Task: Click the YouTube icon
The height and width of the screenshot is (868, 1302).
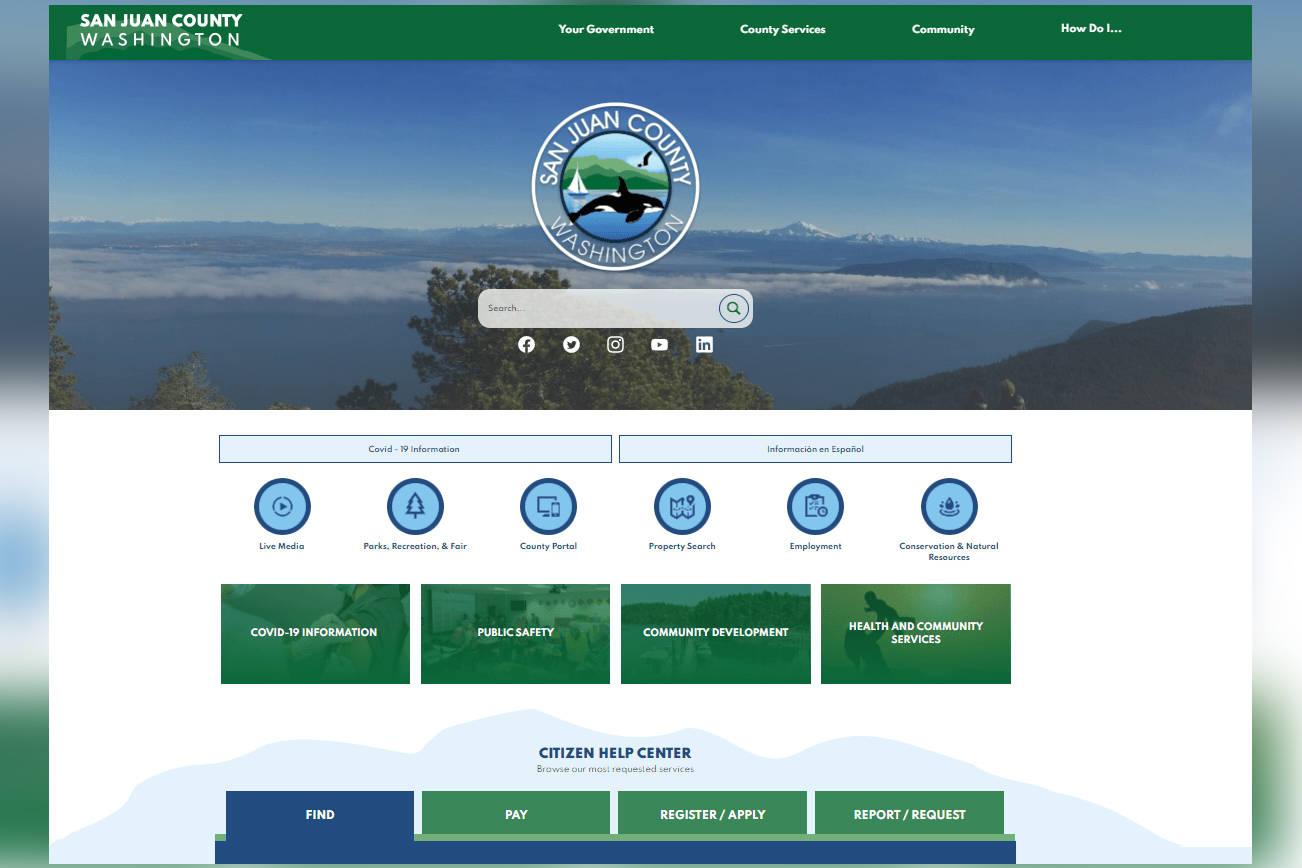Action: (x=659, y=344)
